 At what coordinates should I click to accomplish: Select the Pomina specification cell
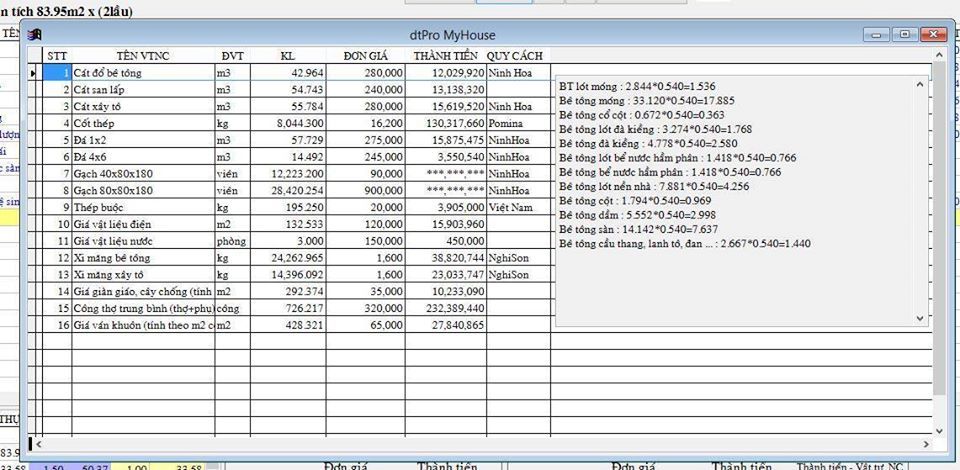[517, 122]
